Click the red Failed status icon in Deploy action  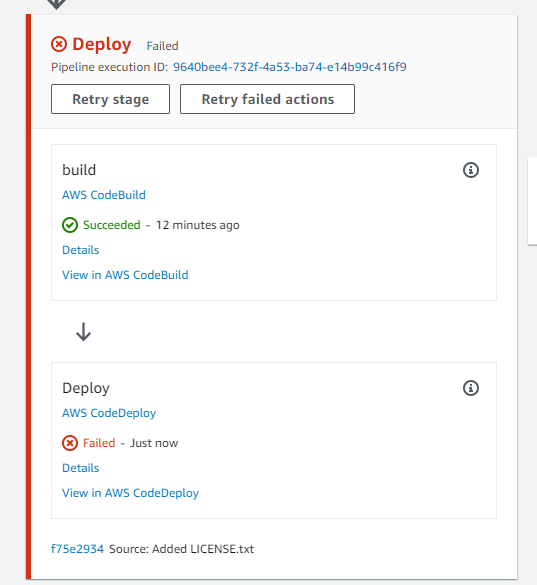70,443
